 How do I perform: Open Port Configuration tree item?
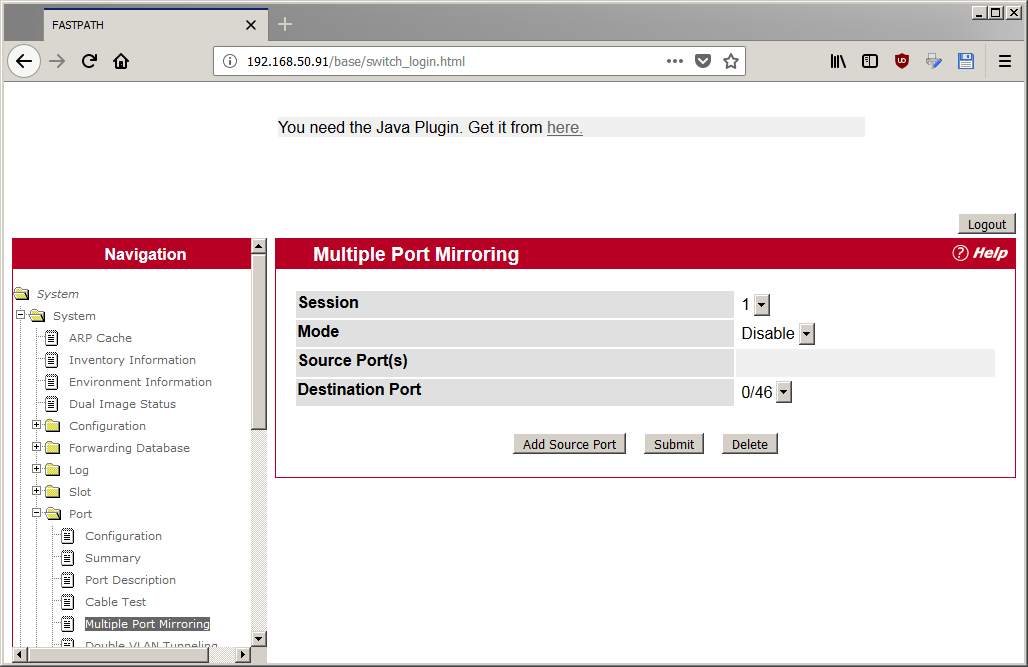click(x=123, y=536)
